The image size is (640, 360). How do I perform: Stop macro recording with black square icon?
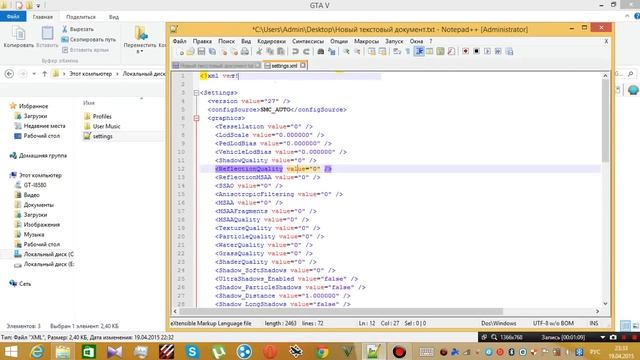pyautogui.click(x=476, y=51)
